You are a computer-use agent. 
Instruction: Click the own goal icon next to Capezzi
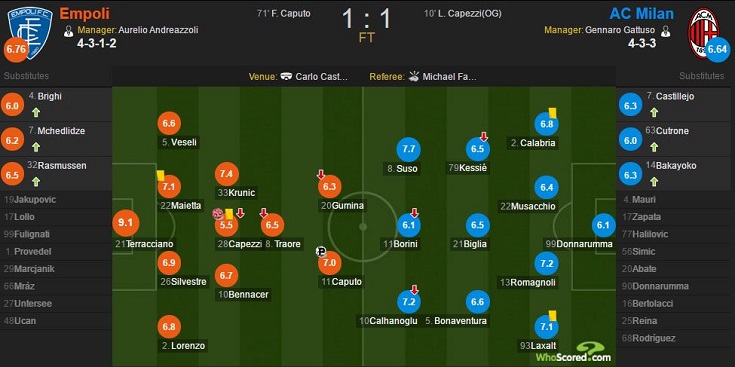(217, 214)
